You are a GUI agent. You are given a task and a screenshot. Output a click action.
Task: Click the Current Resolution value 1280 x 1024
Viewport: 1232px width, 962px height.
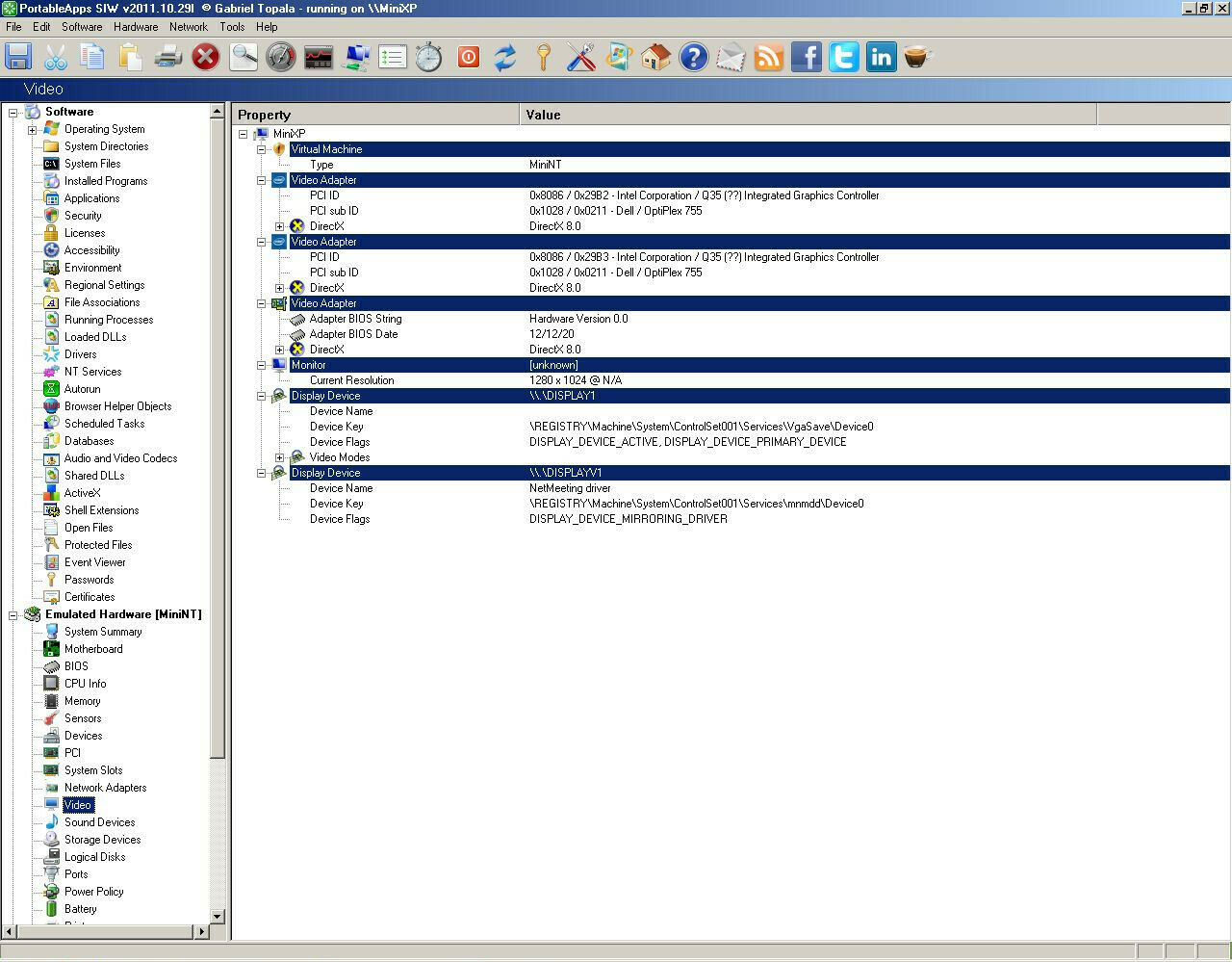pyautogui.click(x=576, y=380)
